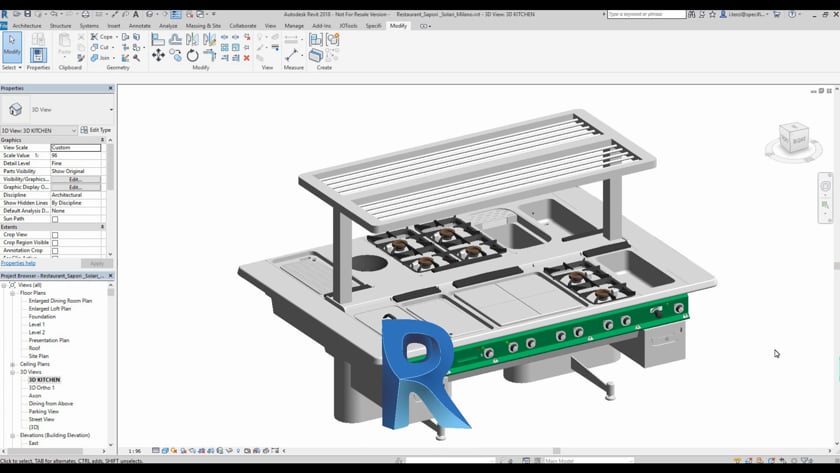This screenshot has height=473, width=840.
Task: Open the 3D View: 3D KITCHEN instance dropdown
Action: 74,131
